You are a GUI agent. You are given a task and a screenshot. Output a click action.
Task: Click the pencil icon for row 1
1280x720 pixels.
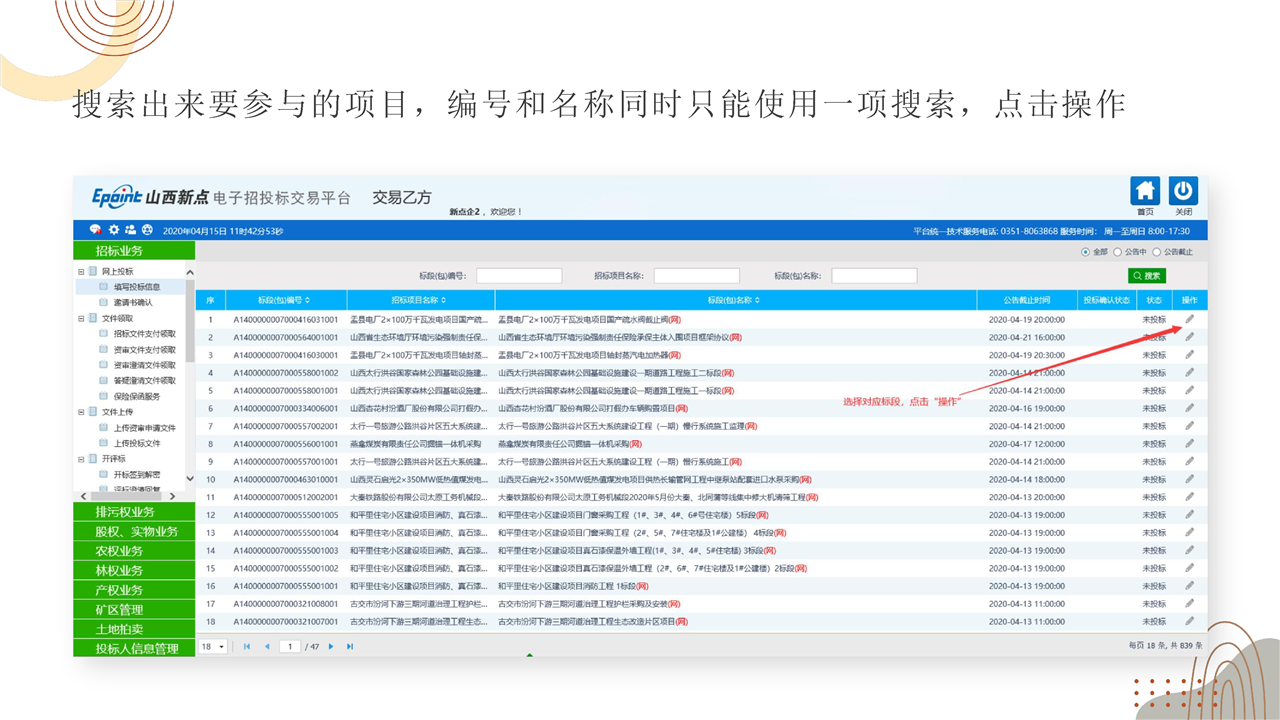pyautogui.click(x=1189, y=320)
